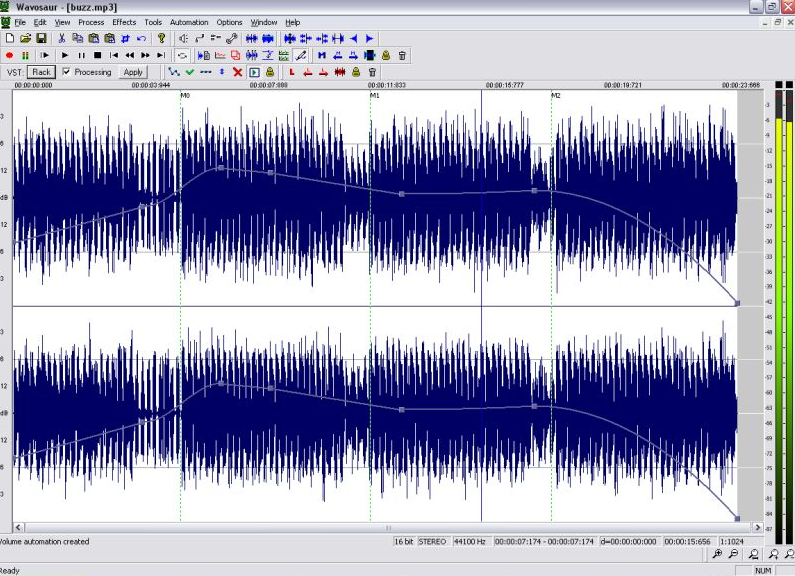Click the Undo arrow icon
The width and height of the screenshot is (795, 576).
coord(141,38)
